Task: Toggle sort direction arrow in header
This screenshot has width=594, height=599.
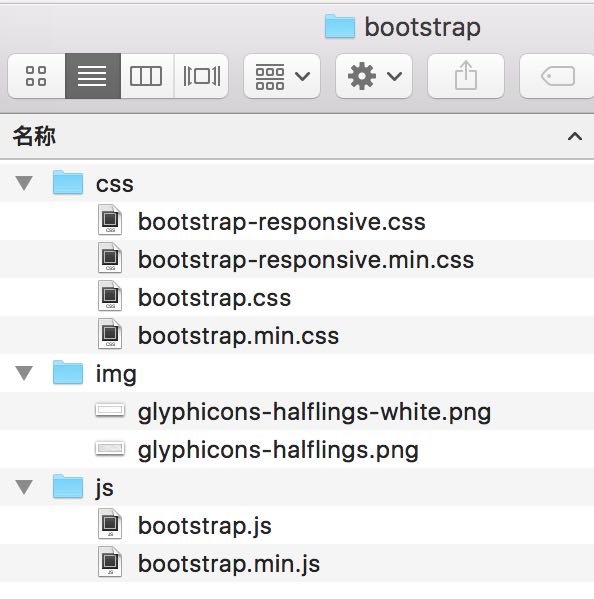Action: click(x=575, y=136)
